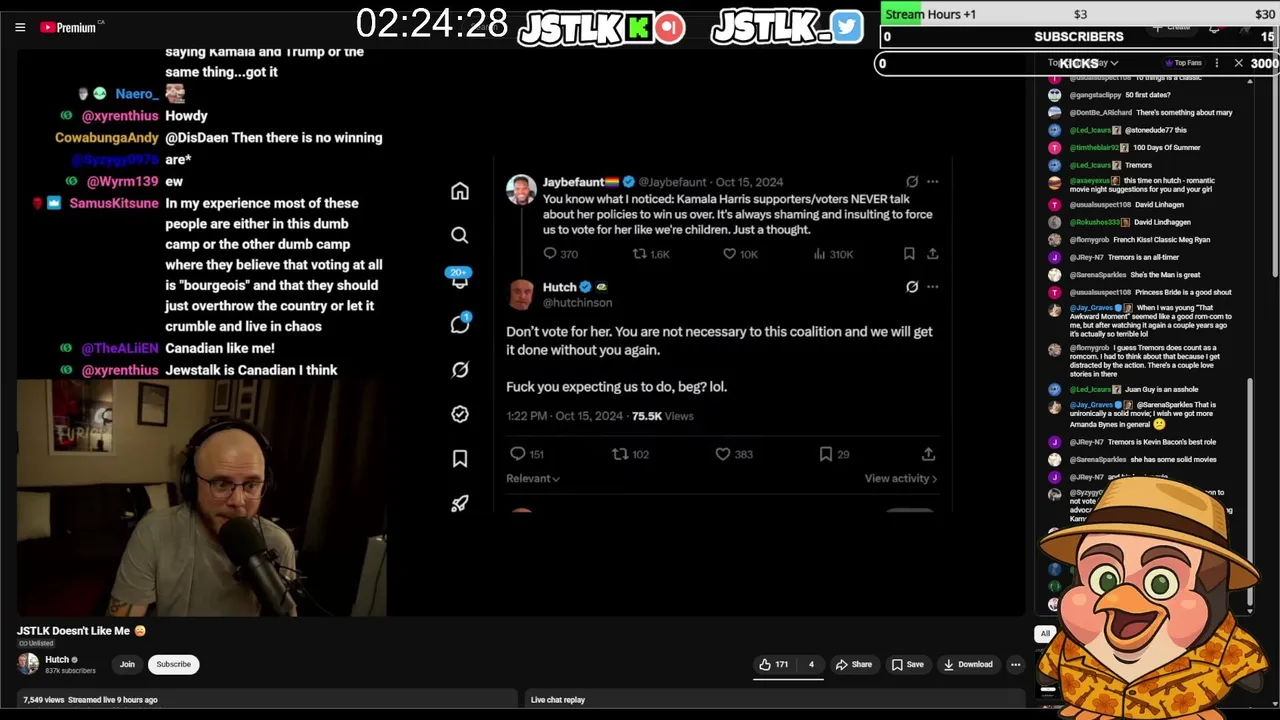Like Hutch's tweet showing 383 likes
This screenshot has height=720, width=1280.
[733, 454]
